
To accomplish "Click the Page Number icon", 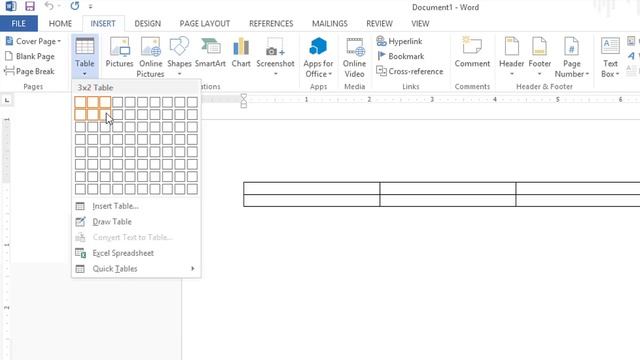I will (x=571, y=46).
